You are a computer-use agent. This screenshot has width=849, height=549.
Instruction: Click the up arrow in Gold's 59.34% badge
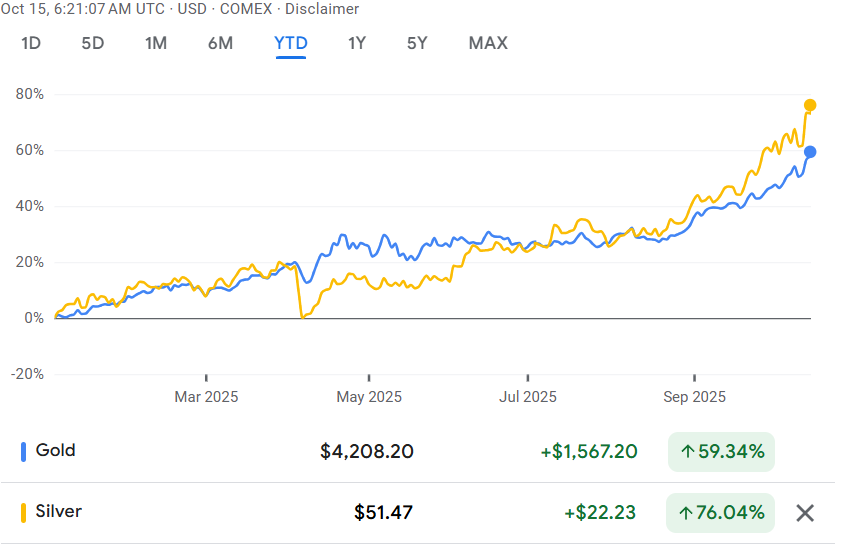688,452
